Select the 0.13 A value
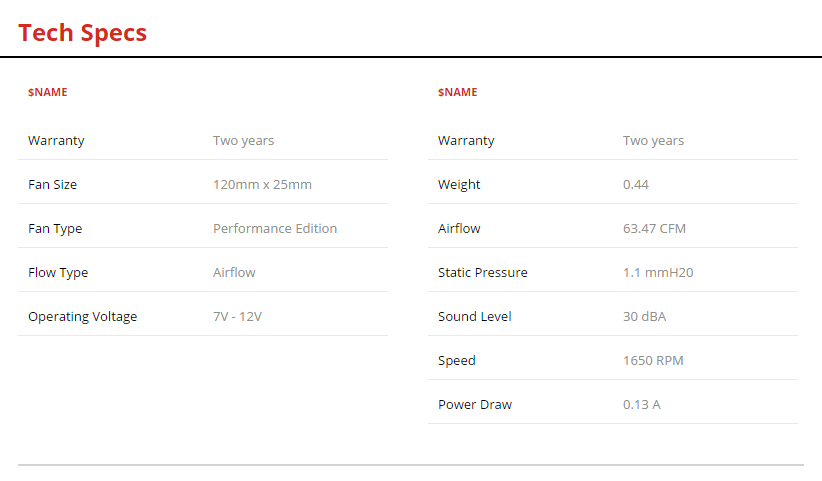This screenshot has width=822, height=481. [x=641, y=405]
